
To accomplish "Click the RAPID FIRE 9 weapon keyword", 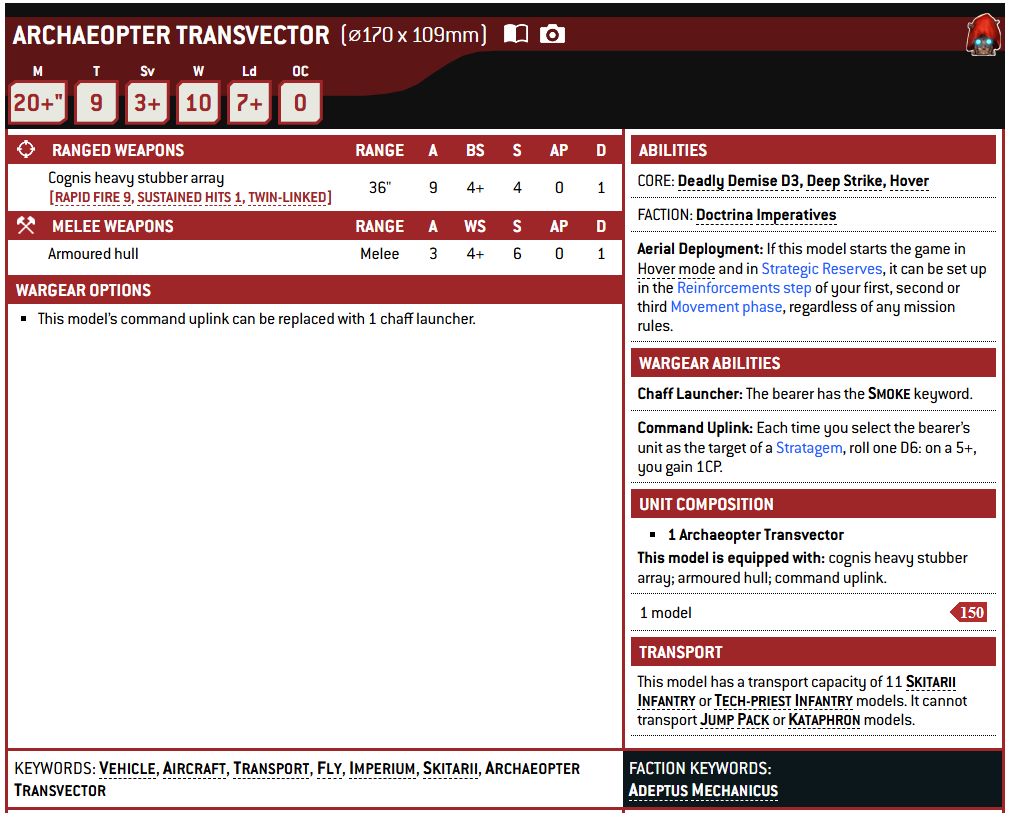I will coord(93,198).
